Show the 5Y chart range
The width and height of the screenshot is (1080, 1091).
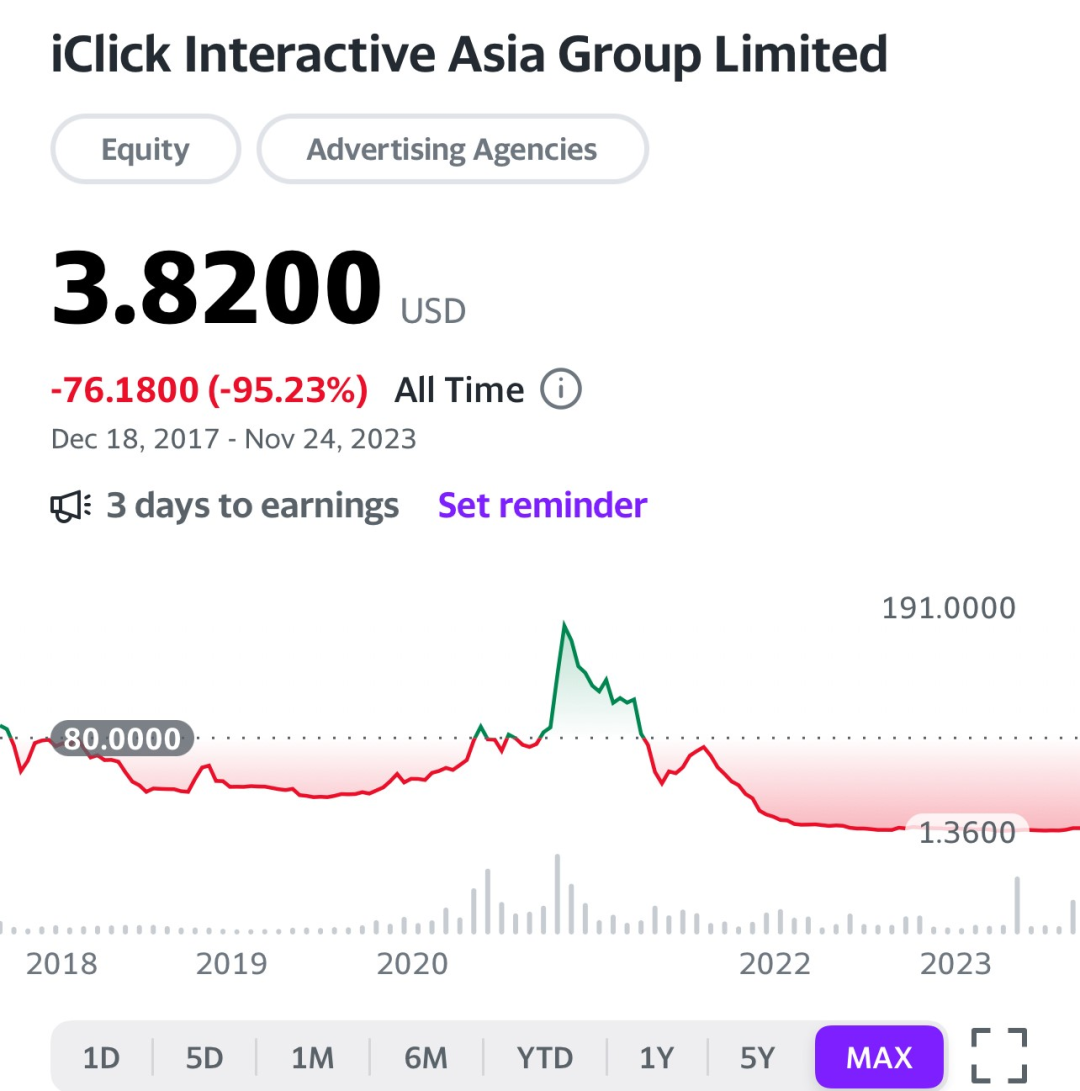coord(757,1058)
